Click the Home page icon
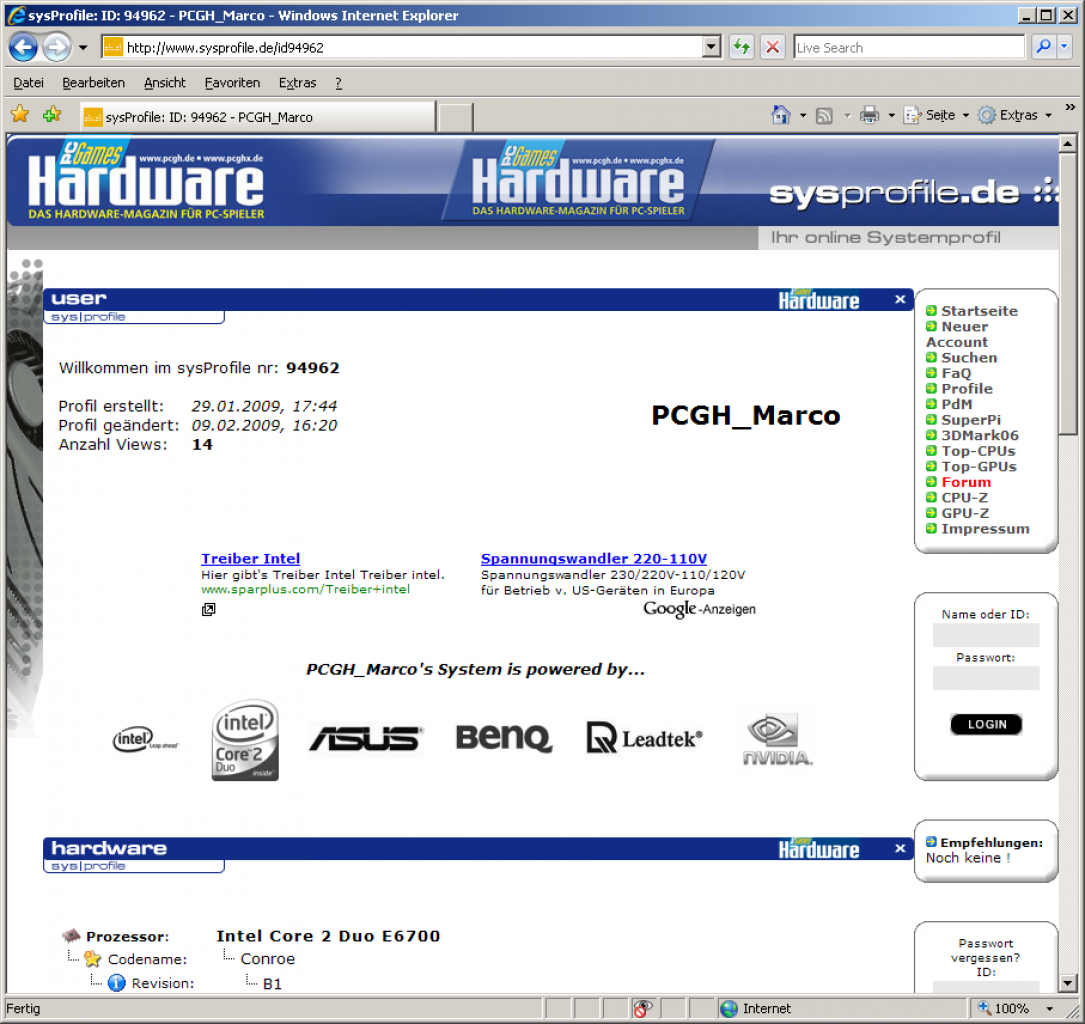1085x1024 pixels. click(781, 115)
